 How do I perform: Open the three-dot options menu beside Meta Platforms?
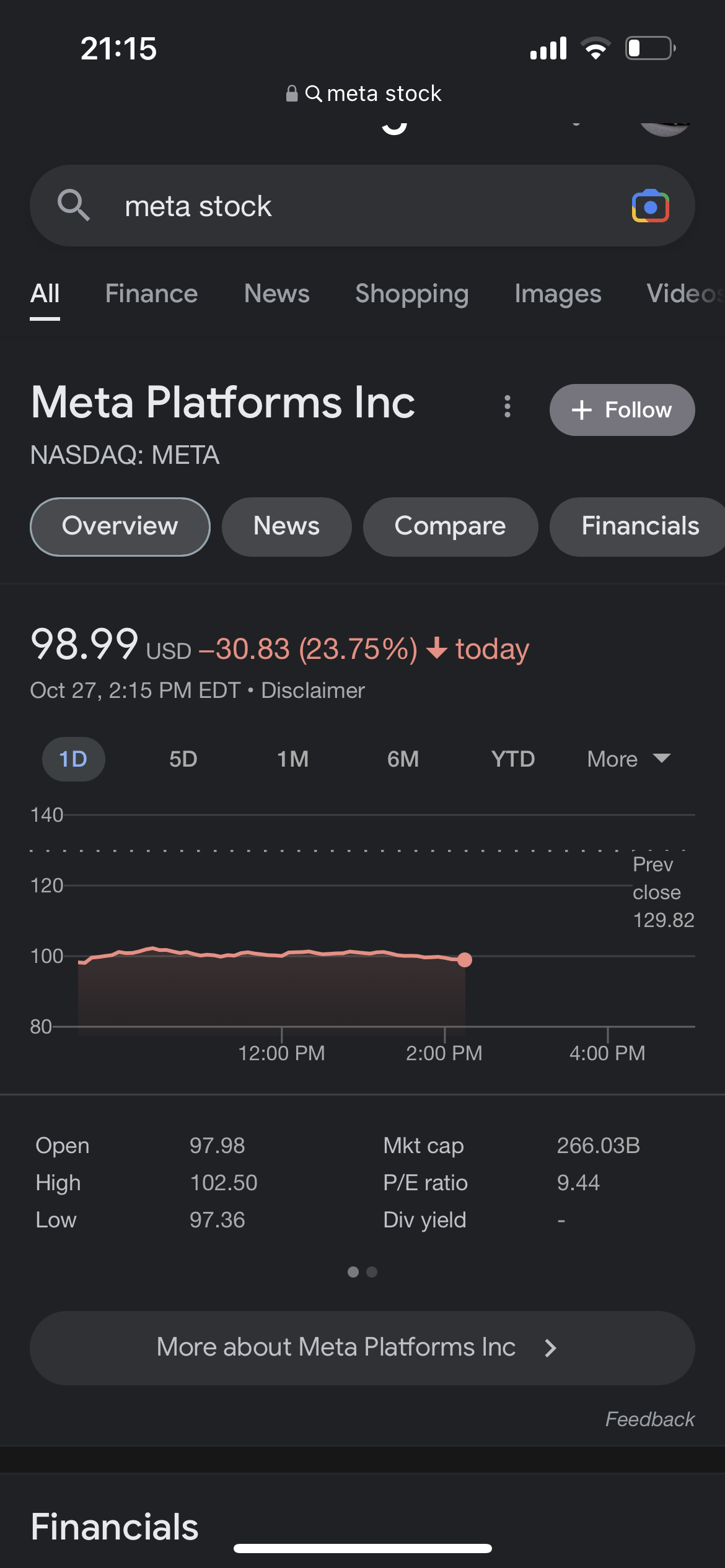[507, 406]
